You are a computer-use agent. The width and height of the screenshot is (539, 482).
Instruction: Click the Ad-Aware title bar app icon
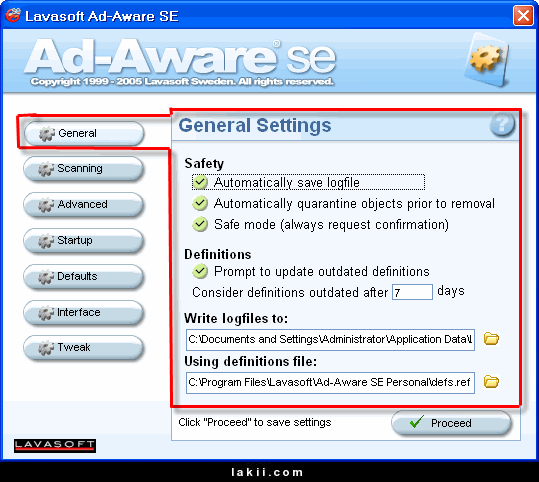tap(13, 15)
